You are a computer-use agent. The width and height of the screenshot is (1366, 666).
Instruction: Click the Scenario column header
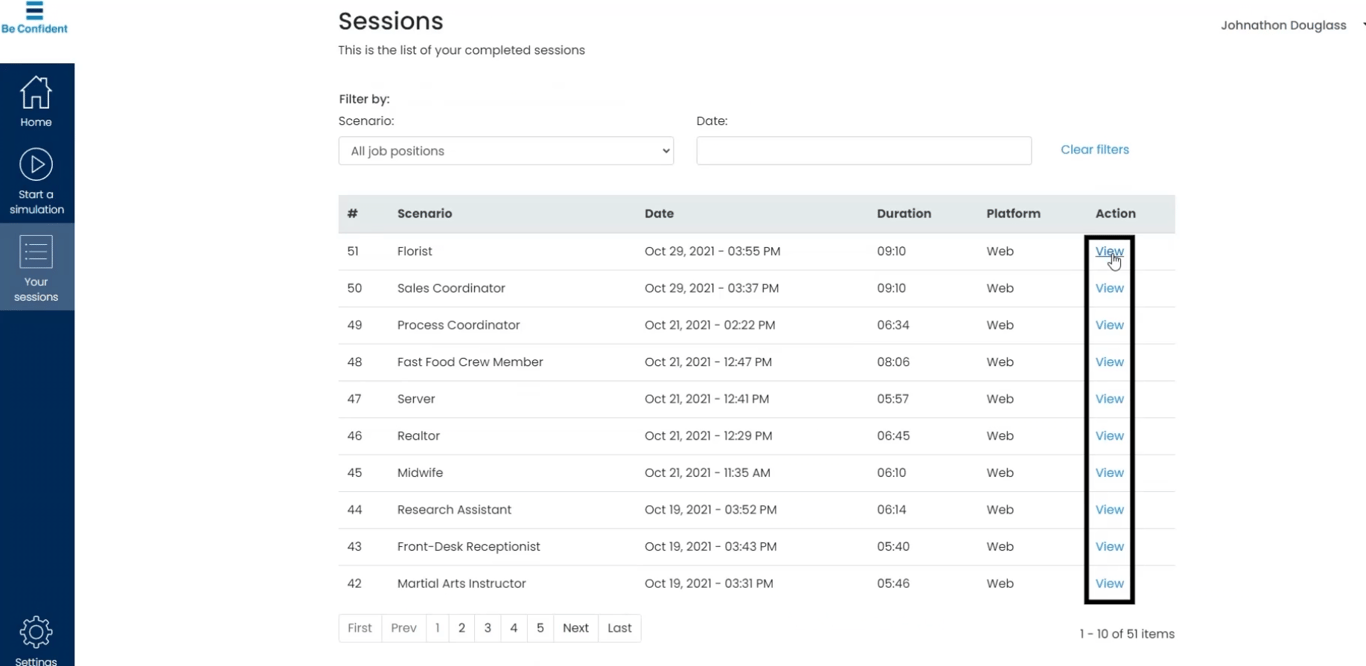pyautogui.click(x=425, y=214)
